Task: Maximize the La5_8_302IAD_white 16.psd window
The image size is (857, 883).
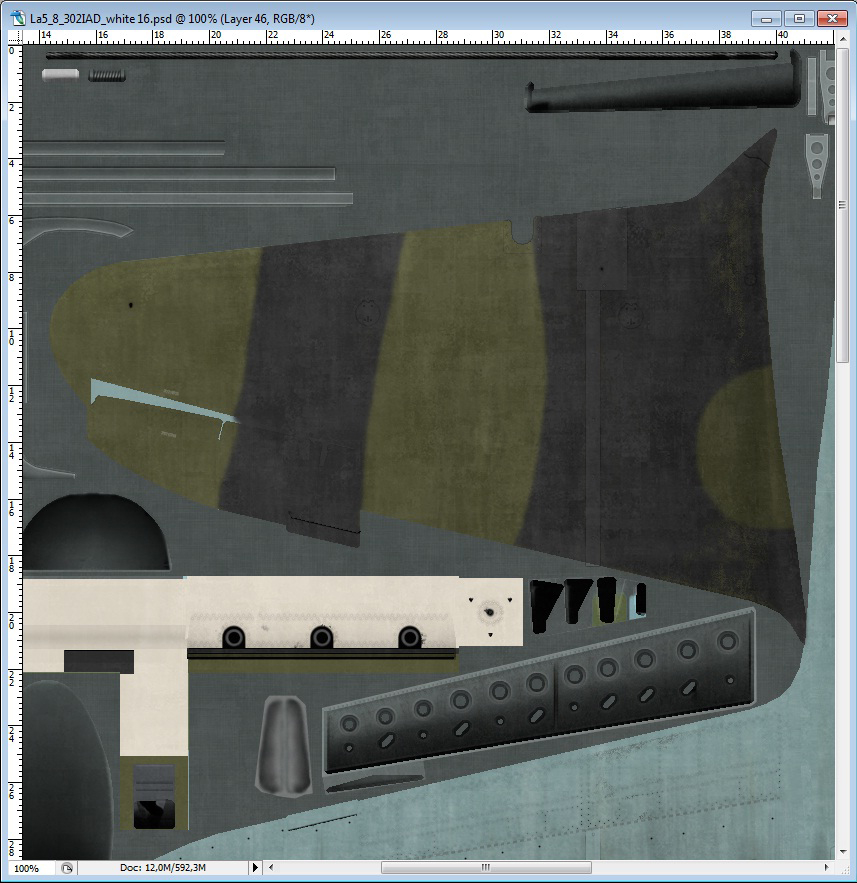Action: tap(799, 19)
